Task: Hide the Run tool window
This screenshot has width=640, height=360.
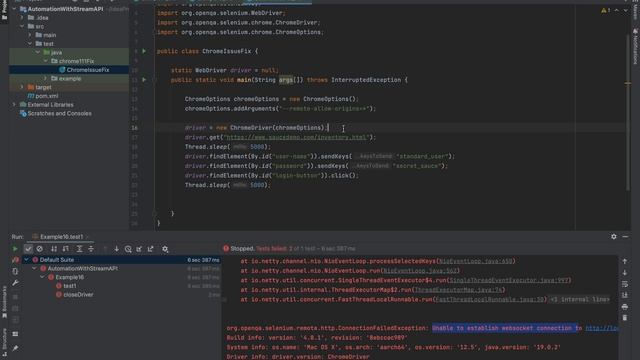Action: (625, 236)
